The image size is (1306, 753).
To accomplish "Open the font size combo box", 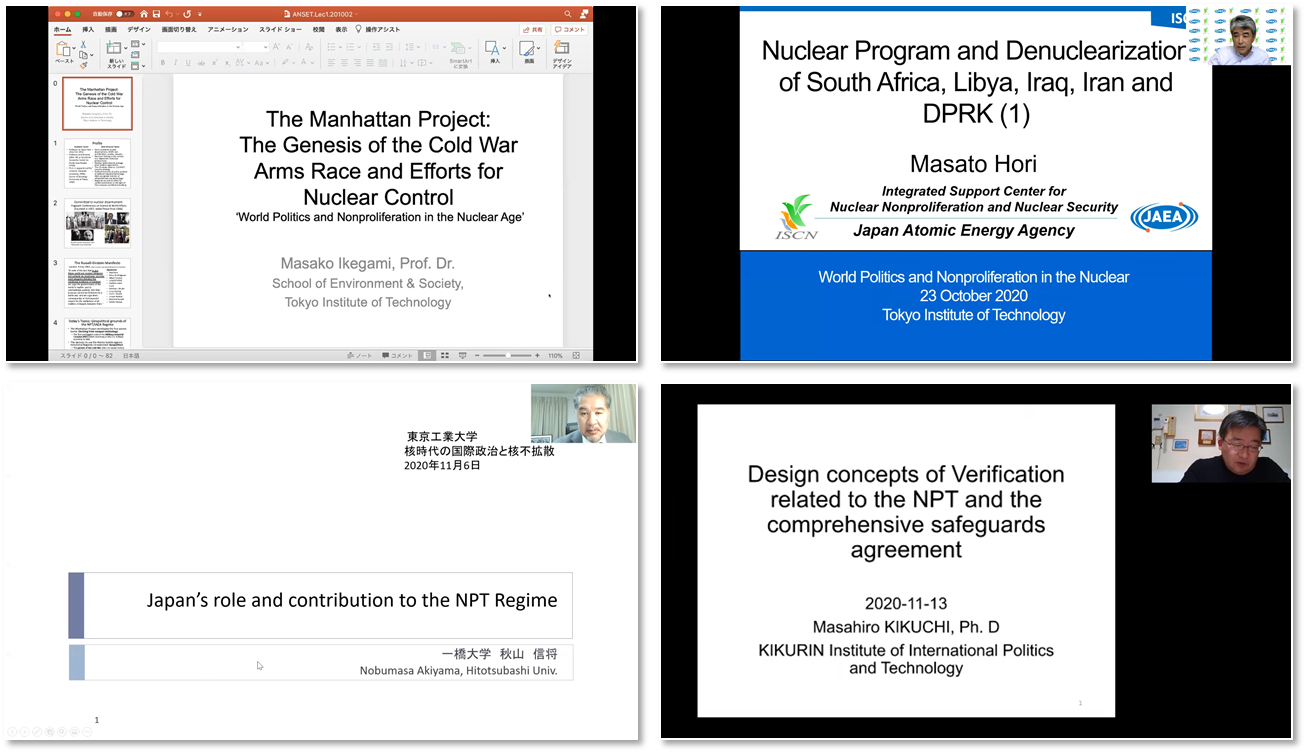I will click(256, 47).
